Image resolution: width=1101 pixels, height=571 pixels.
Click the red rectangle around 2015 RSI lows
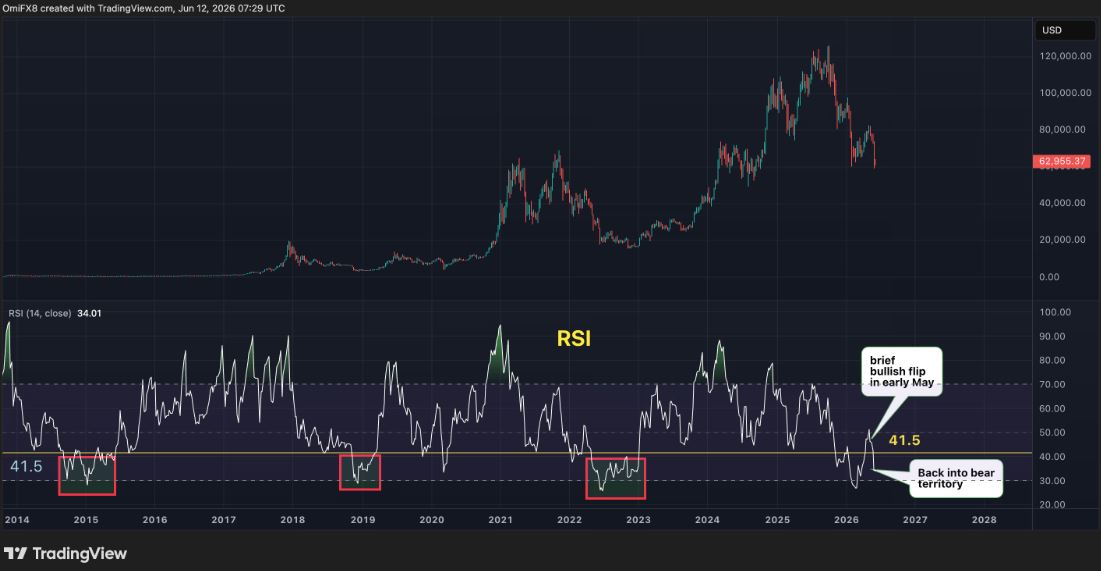coord(87,475)
